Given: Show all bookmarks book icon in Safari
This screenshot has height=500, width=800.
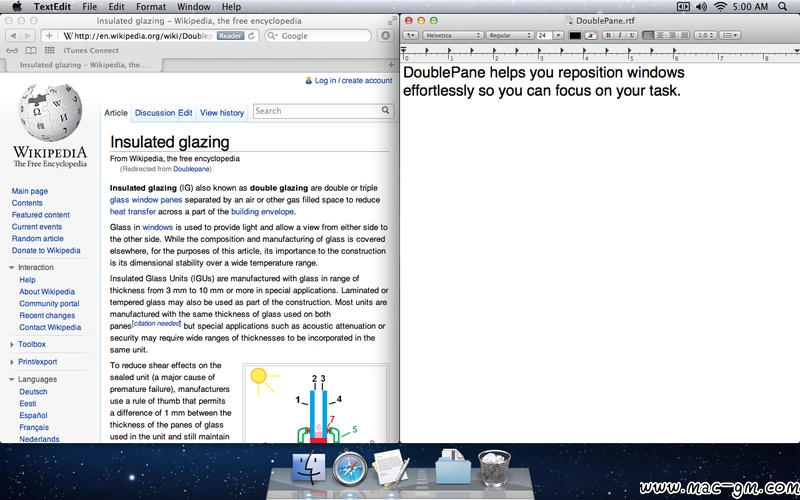Looking at the screenshot, I should [x=31, y=51].
